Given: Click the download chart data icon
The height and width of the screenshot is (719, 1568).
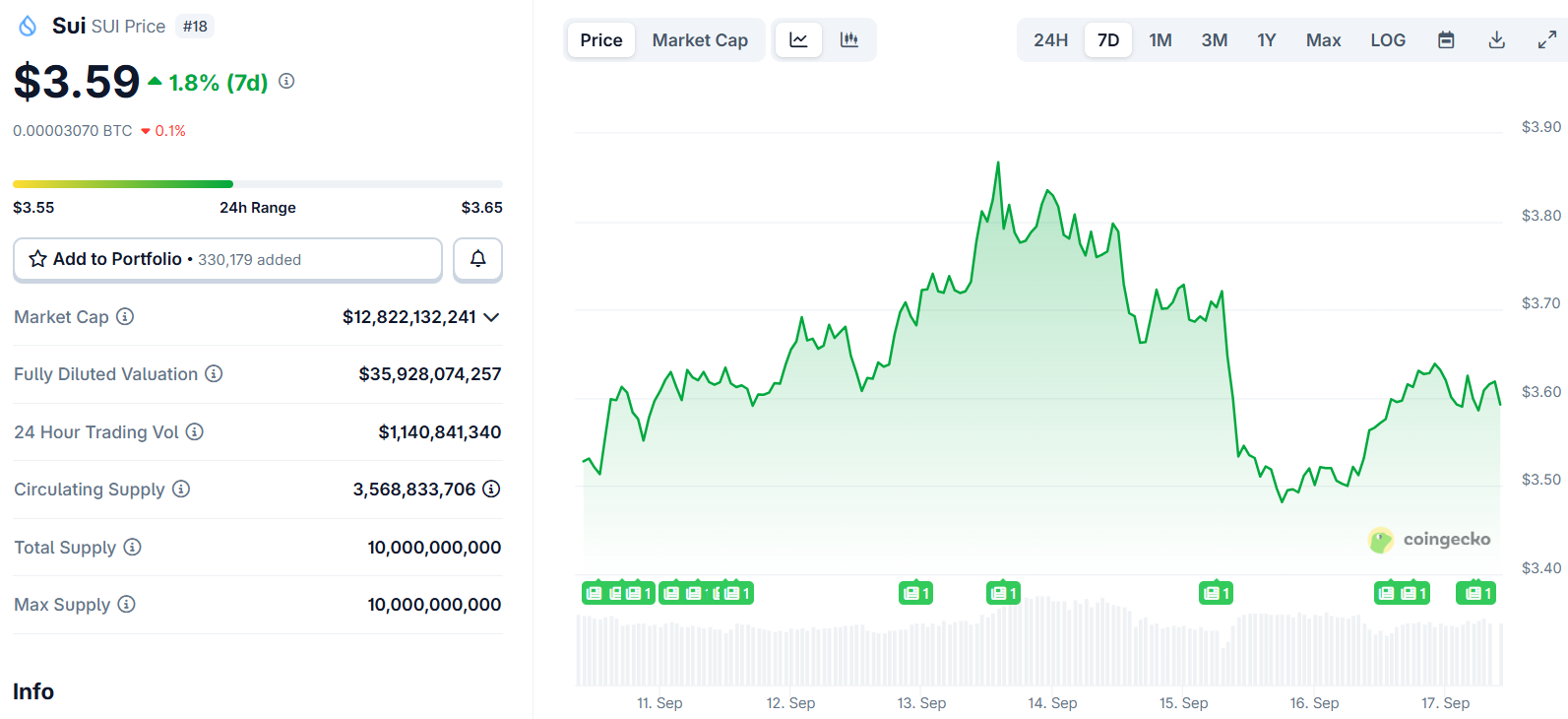Looking at the screenshot, I should [x=1496, y=40].
